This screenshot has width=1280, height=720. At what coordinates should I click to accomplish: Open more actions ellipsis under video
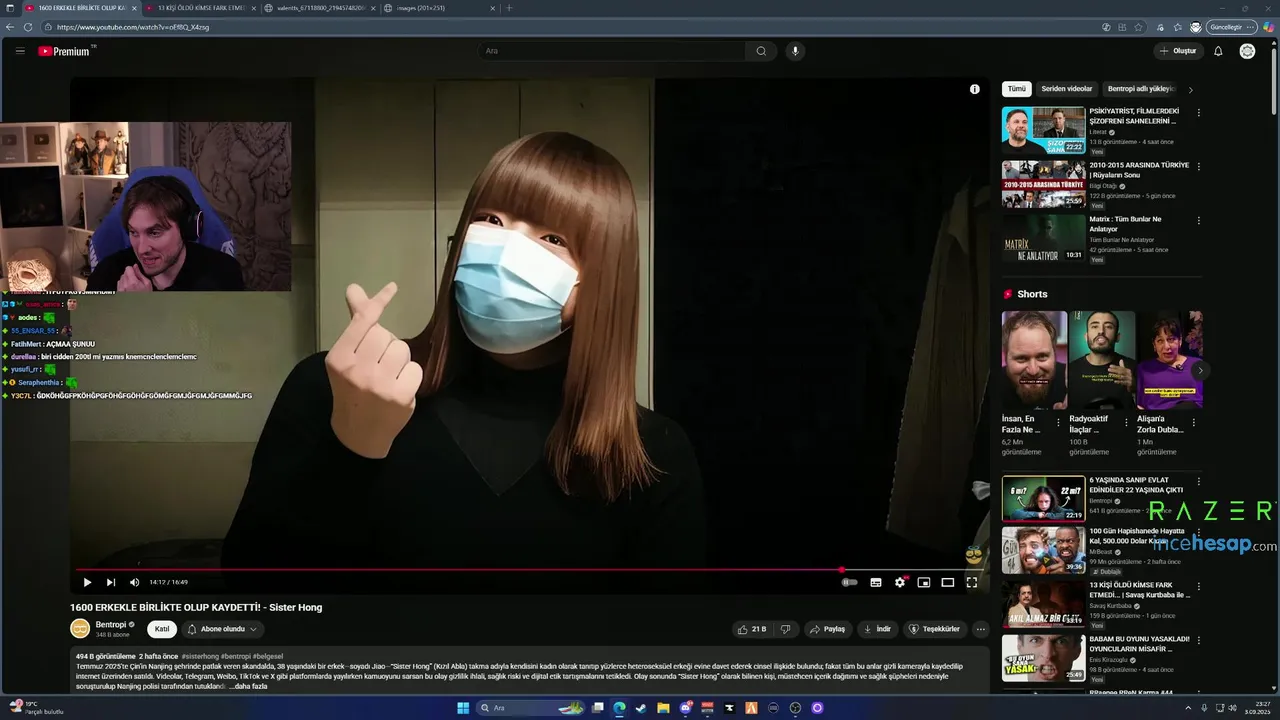point(981,629)
